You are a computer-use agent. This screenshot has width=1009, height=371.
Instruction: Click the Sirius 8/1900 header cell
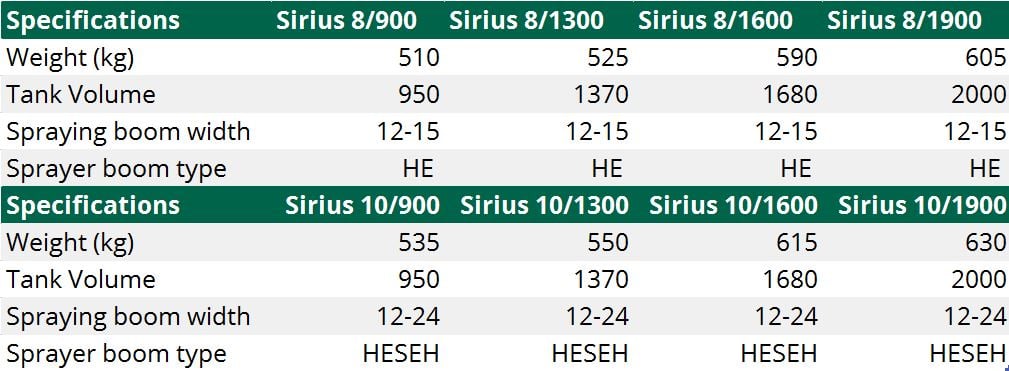pos(904,21)
